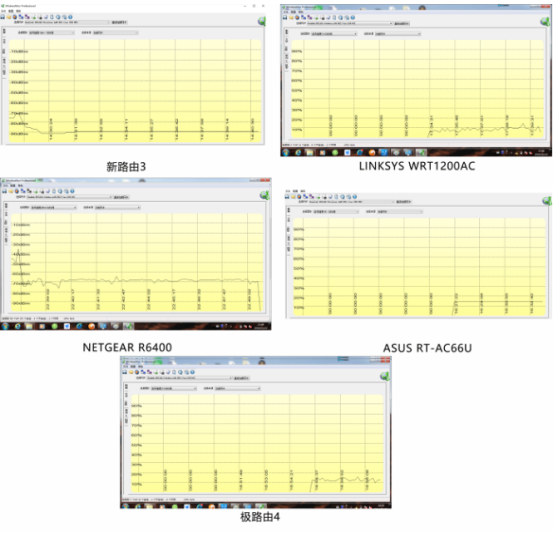
Task: Click the yellow folder icon in 新路由3 window
Action: click(x=9, y=17)
